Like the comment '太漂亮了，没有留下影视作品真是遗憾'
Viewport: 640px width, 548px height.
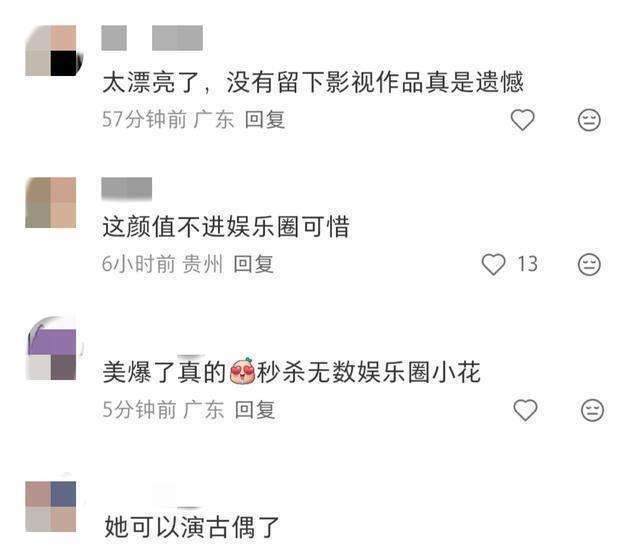522,120
